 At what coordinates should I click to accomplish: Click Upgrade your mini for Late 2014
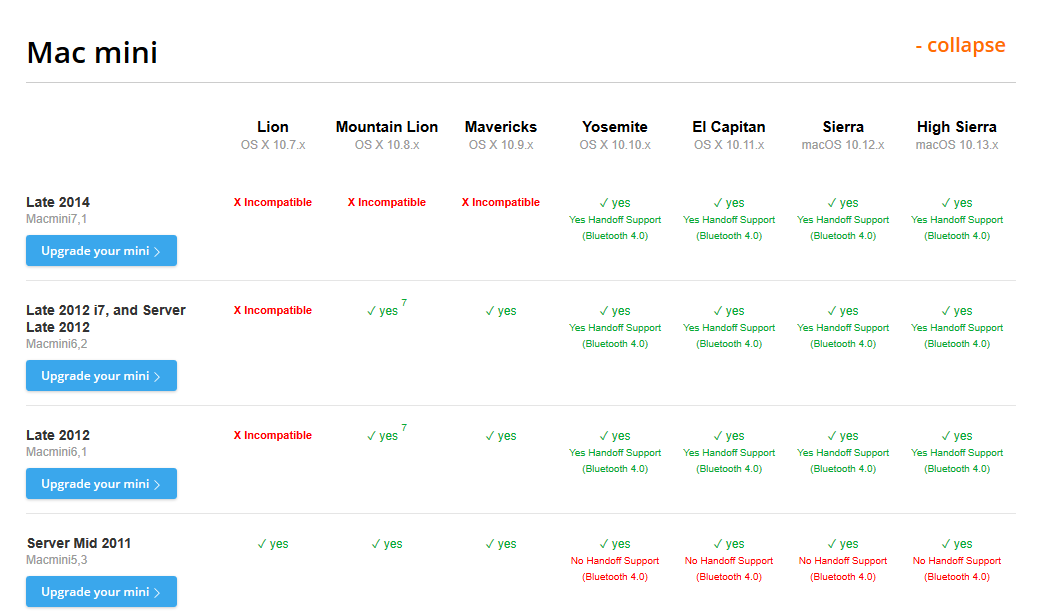[101, 251]
